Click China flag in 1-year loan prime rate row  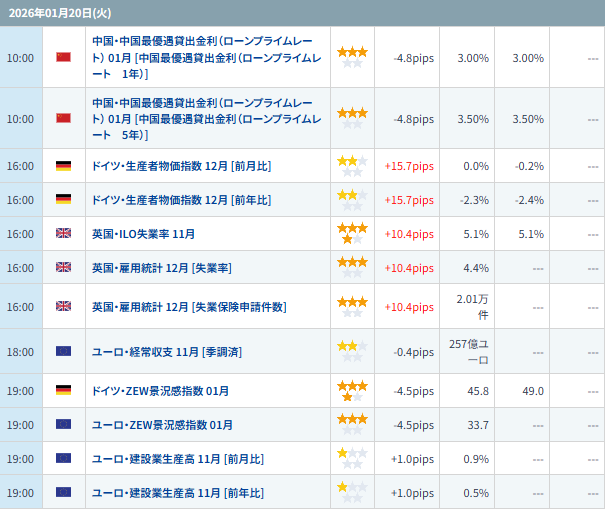pos(63,57)
